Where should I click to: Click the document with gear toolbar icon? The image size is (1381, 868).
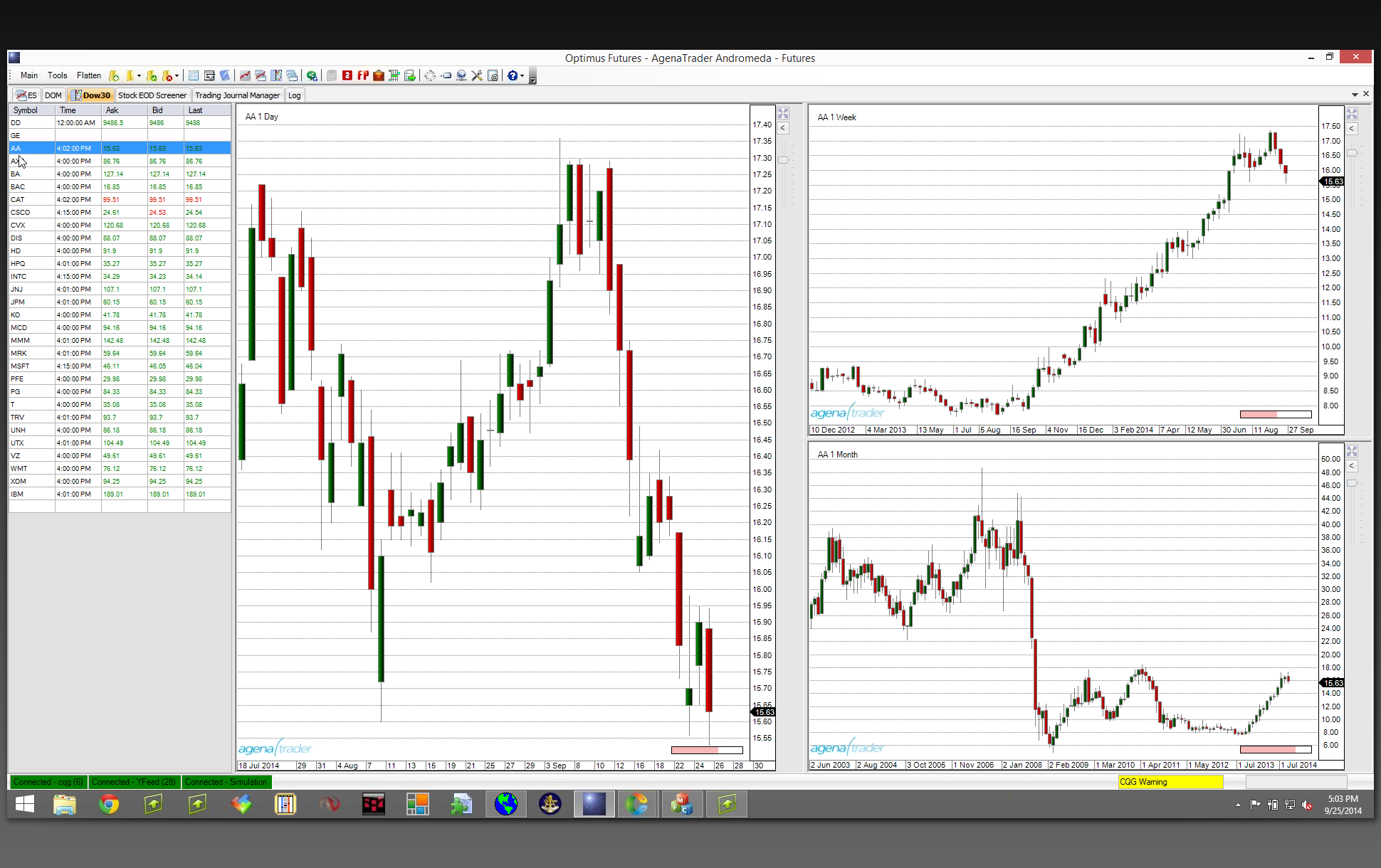click(x=493, y=75)
